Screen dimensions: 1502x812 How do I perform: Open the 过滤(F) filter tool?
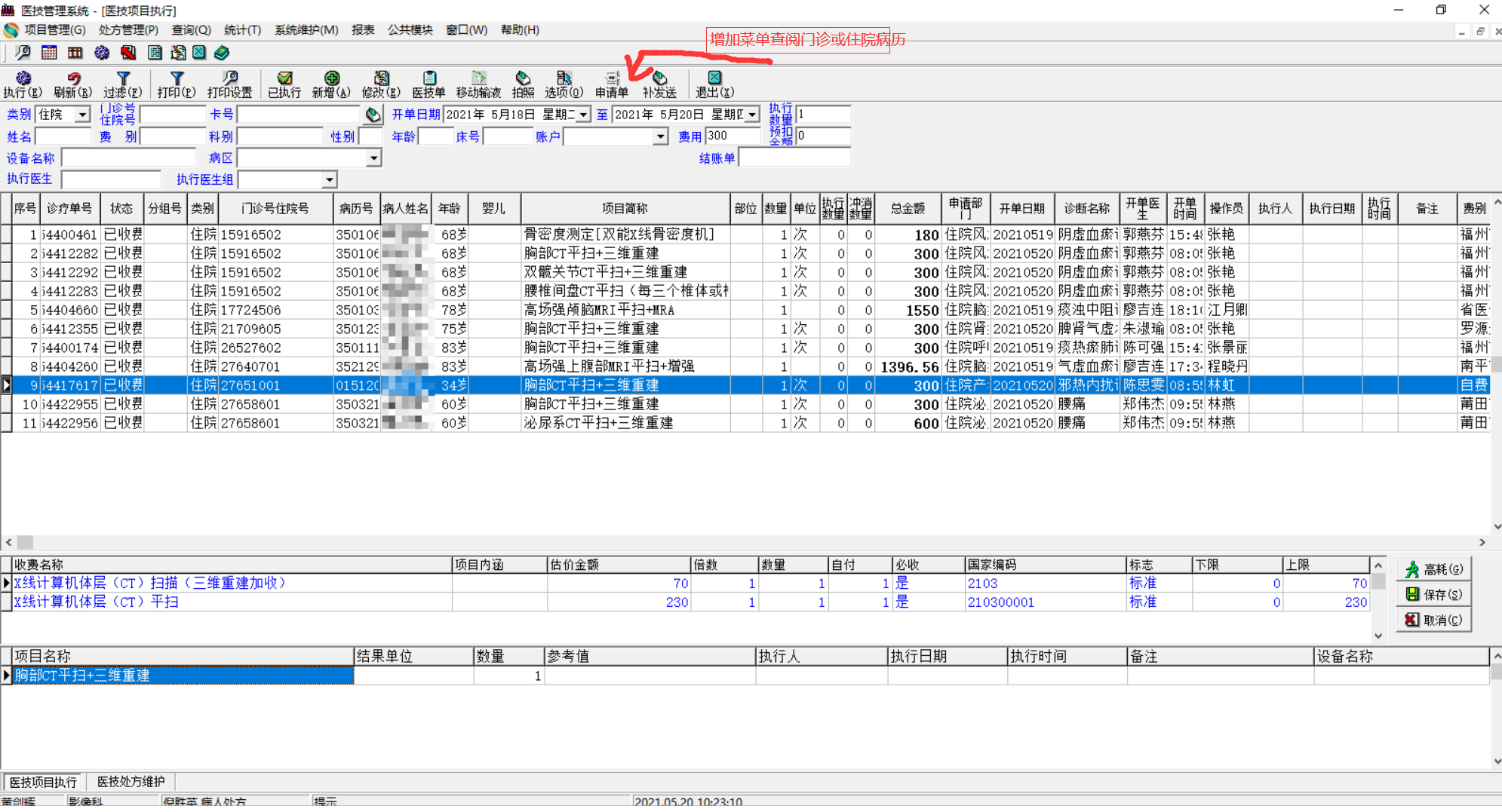coord(123,84)
